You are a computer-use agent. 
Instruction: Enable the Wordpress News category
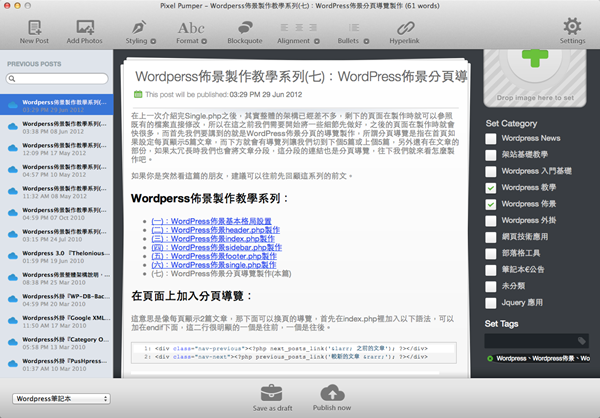click(491, 139)
